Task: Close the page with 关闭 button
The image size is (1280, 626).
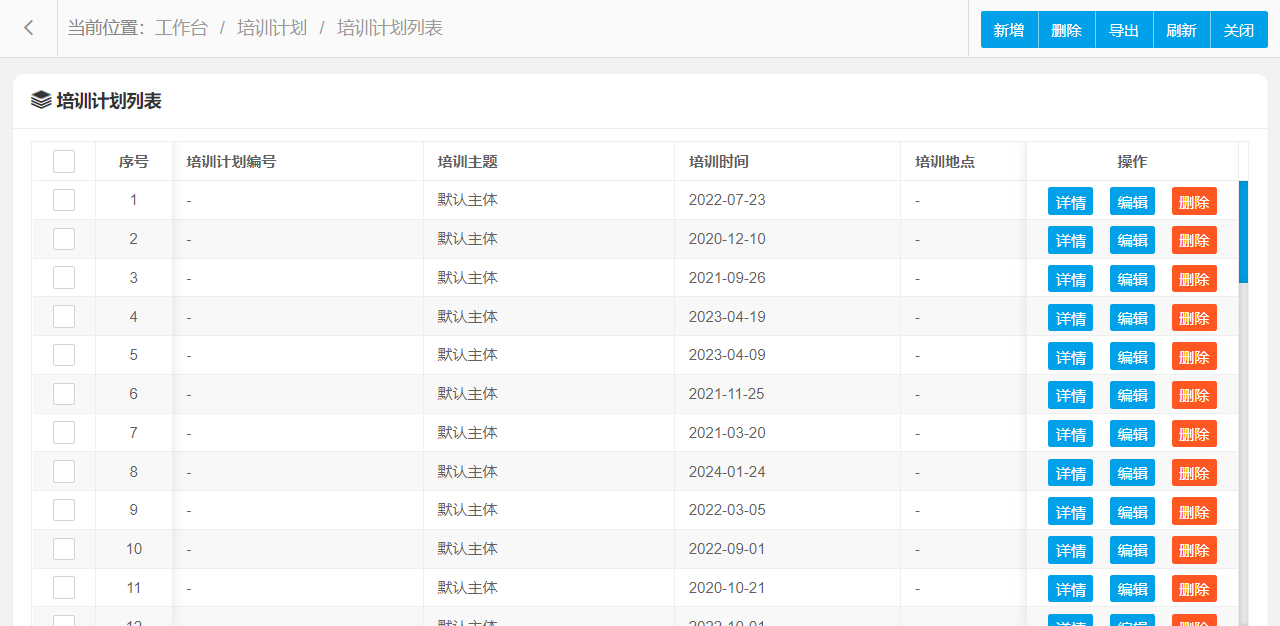Action: click(x=1239, y=30)
